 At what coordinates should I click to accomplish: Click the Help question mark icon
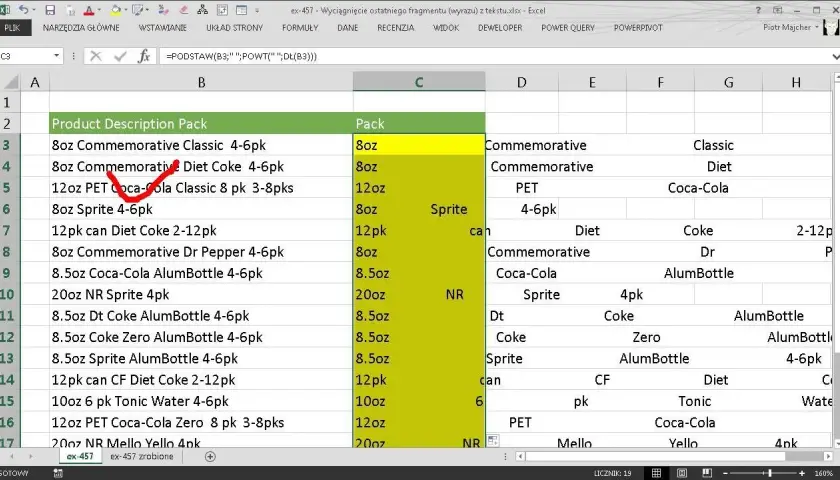[x=758, y=10]
